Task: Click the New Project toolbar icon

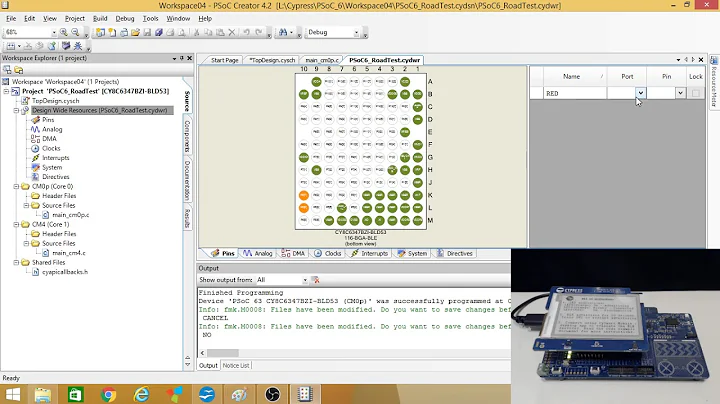Action: coord(100,32)
